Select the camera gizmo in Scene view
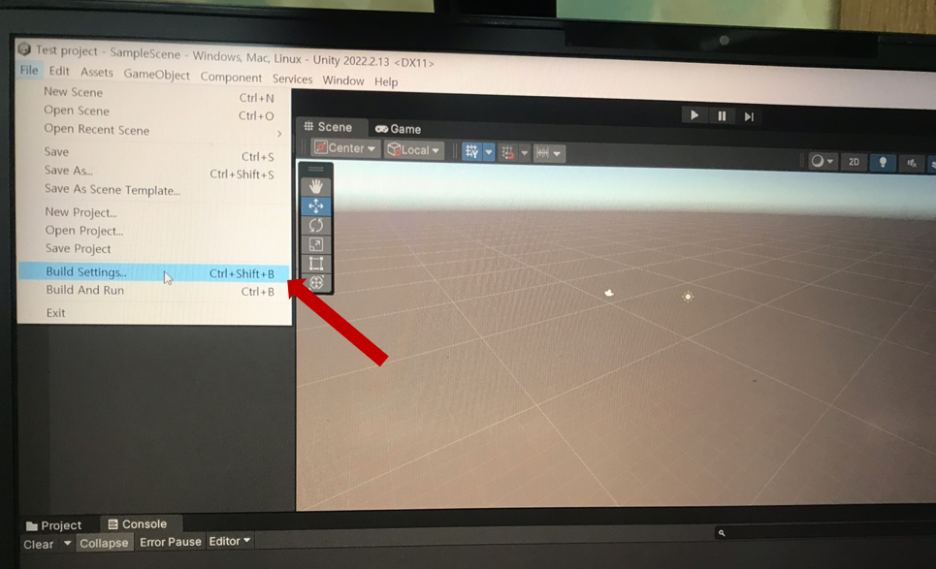This screenshot has height=569, width=936. click(x=609, y=293)
